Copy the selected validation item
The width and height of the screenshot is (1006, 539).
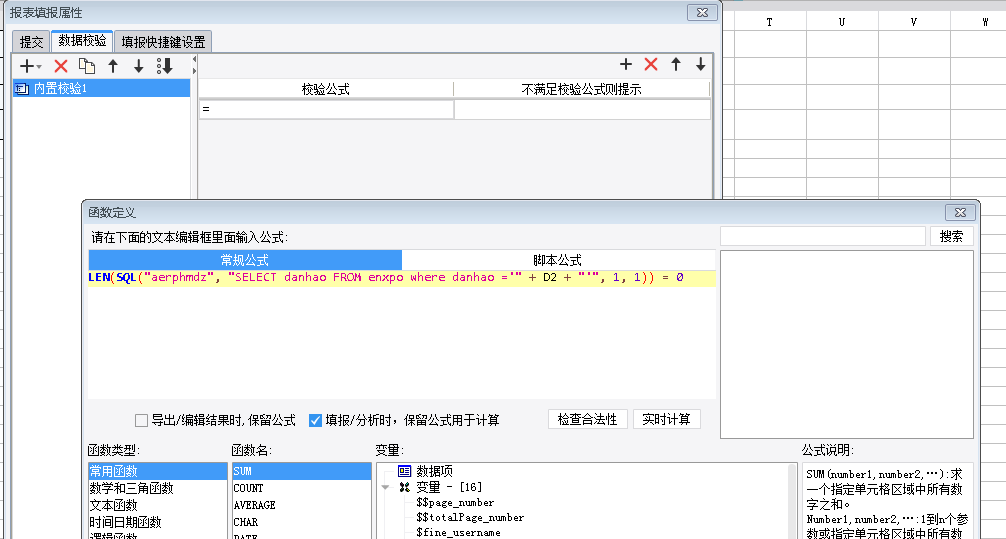click(x=87, y=65)
